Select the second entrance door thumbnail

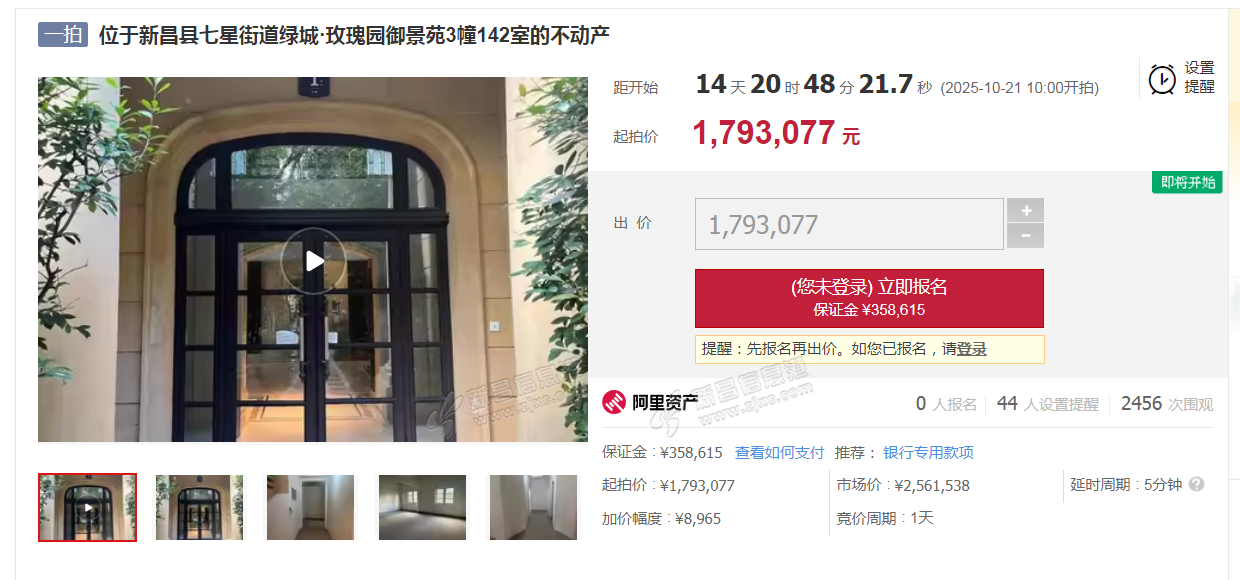(199, 507)
